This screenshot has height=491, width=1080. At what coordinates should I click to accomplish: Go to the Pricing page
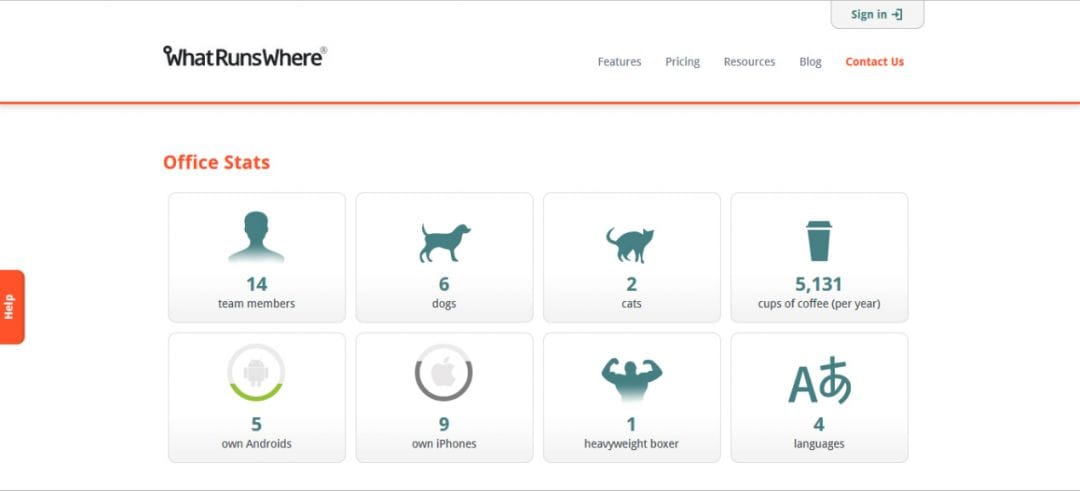click(682, 62)
